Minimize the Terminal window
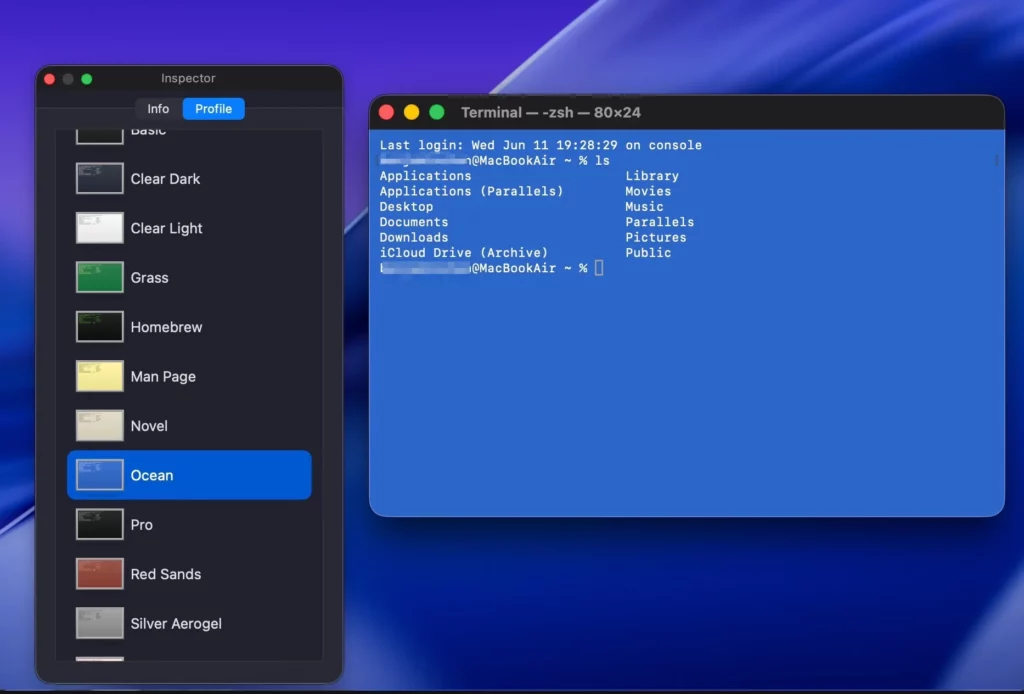Viewport: 1024px width, 694px height. [x=411, y=112]
